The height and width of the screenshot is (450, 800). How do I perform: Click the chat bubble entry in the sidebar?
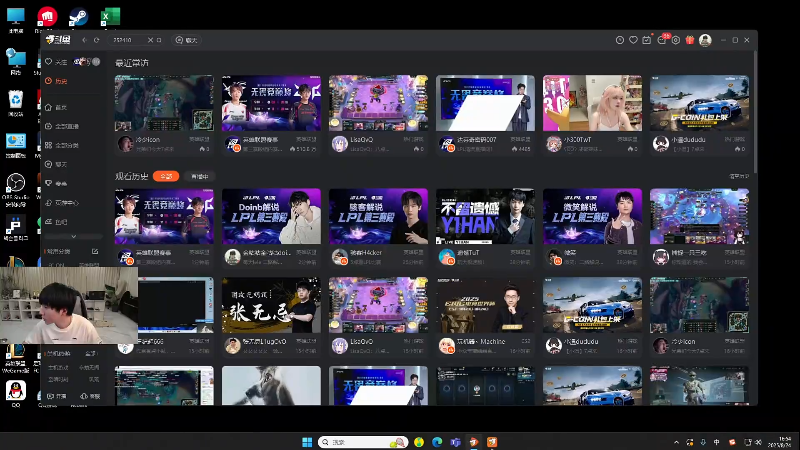56,164
